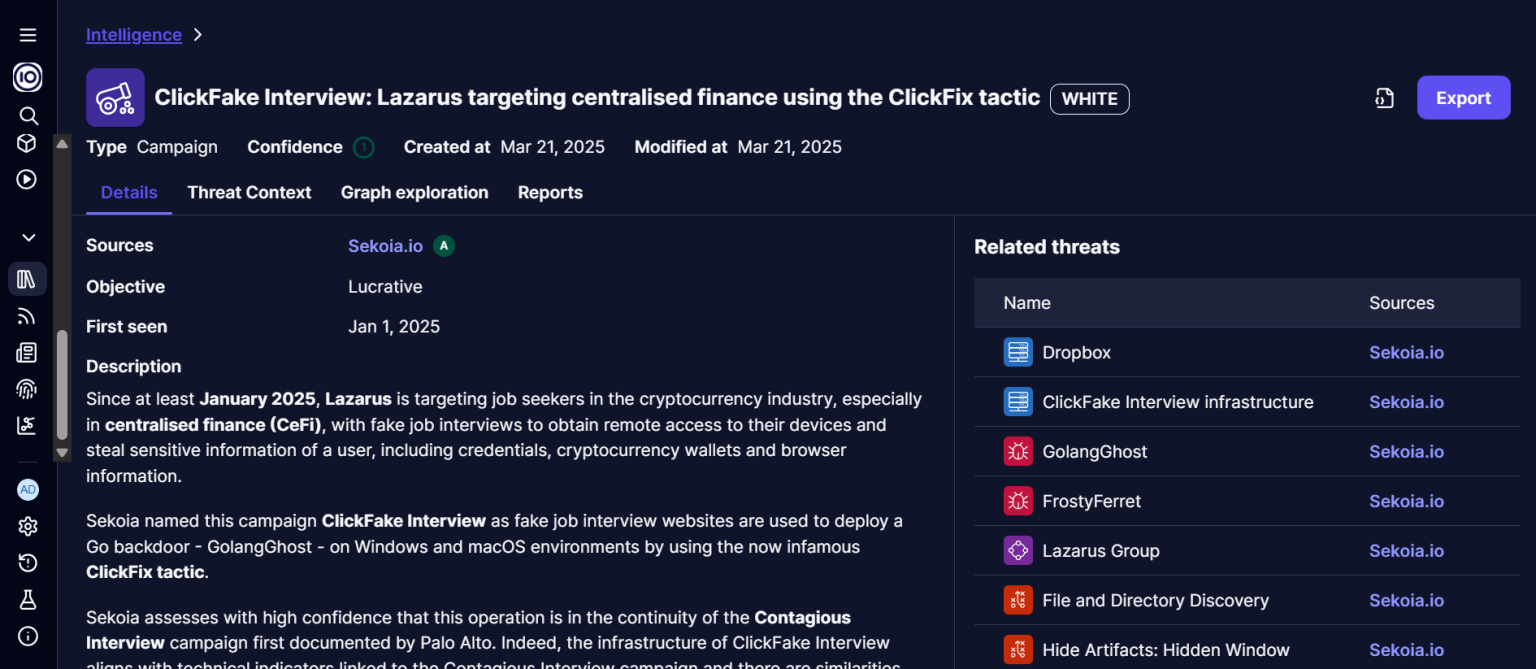Viewport: 1536px width, 669px height.
Task: Click the sidebar scrollbar down arrow
Action: point(62,452)
